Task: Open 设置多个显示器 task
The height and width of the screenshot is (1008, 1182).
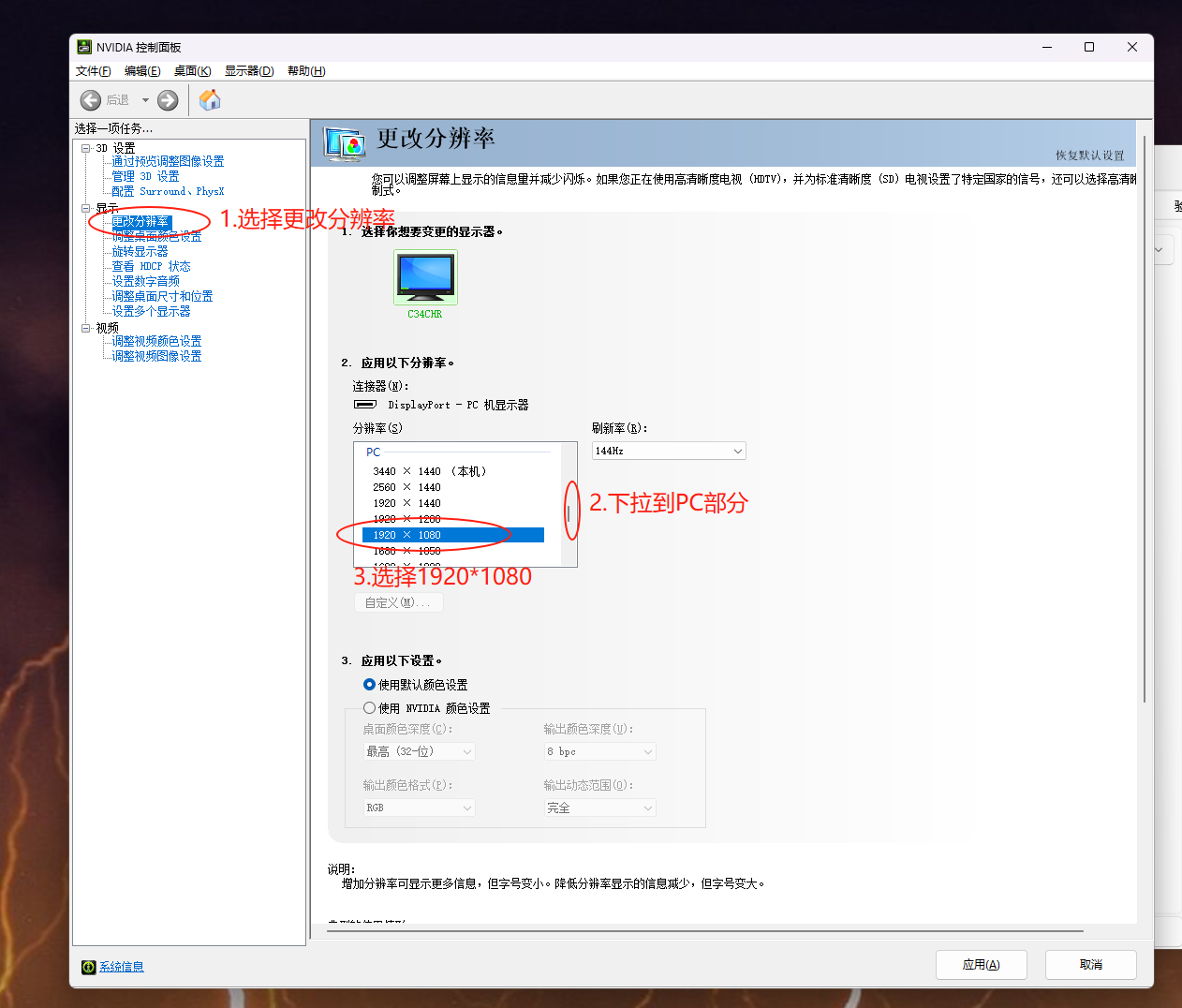Action: pyautogui.click(x=152, y=312)
